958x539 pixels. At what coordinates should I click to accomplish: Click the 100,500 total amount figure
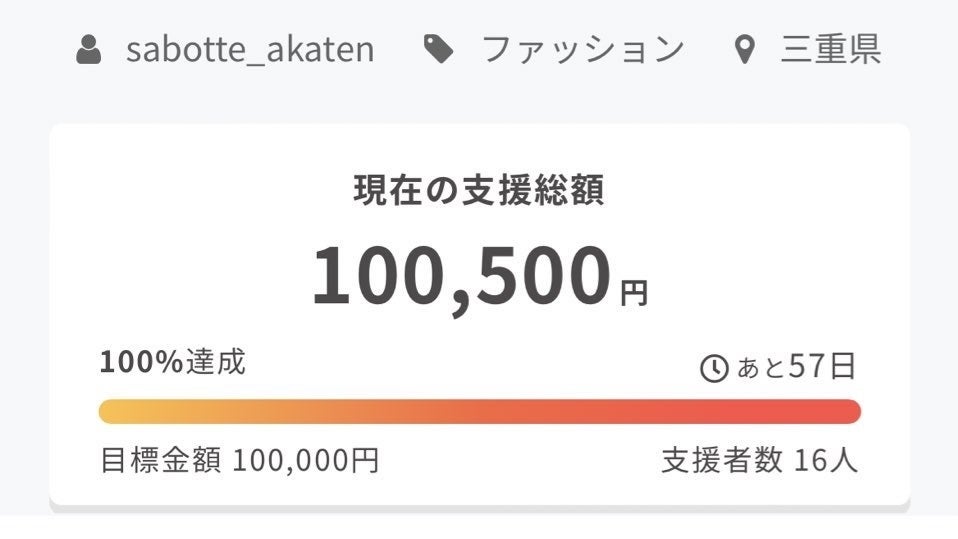point(461,277)
